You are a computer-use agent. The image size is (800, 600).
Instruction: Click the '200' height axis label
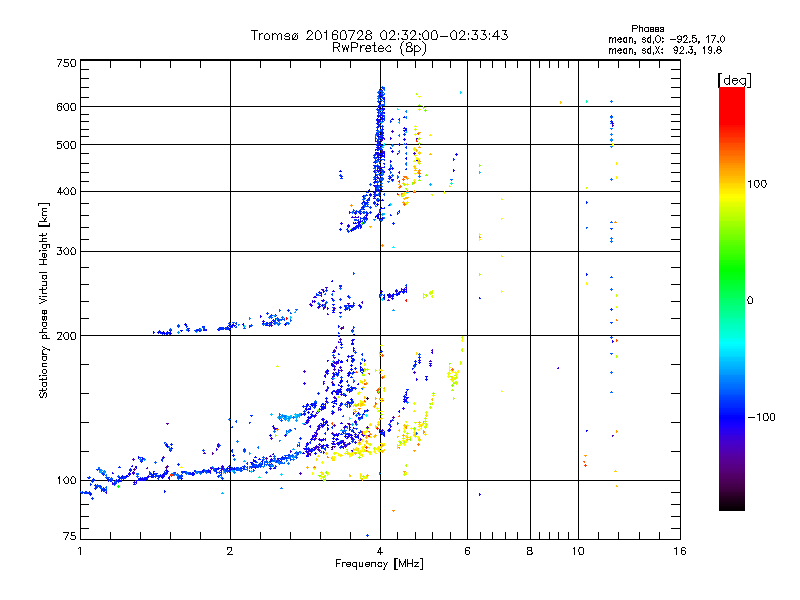[66, 336]
